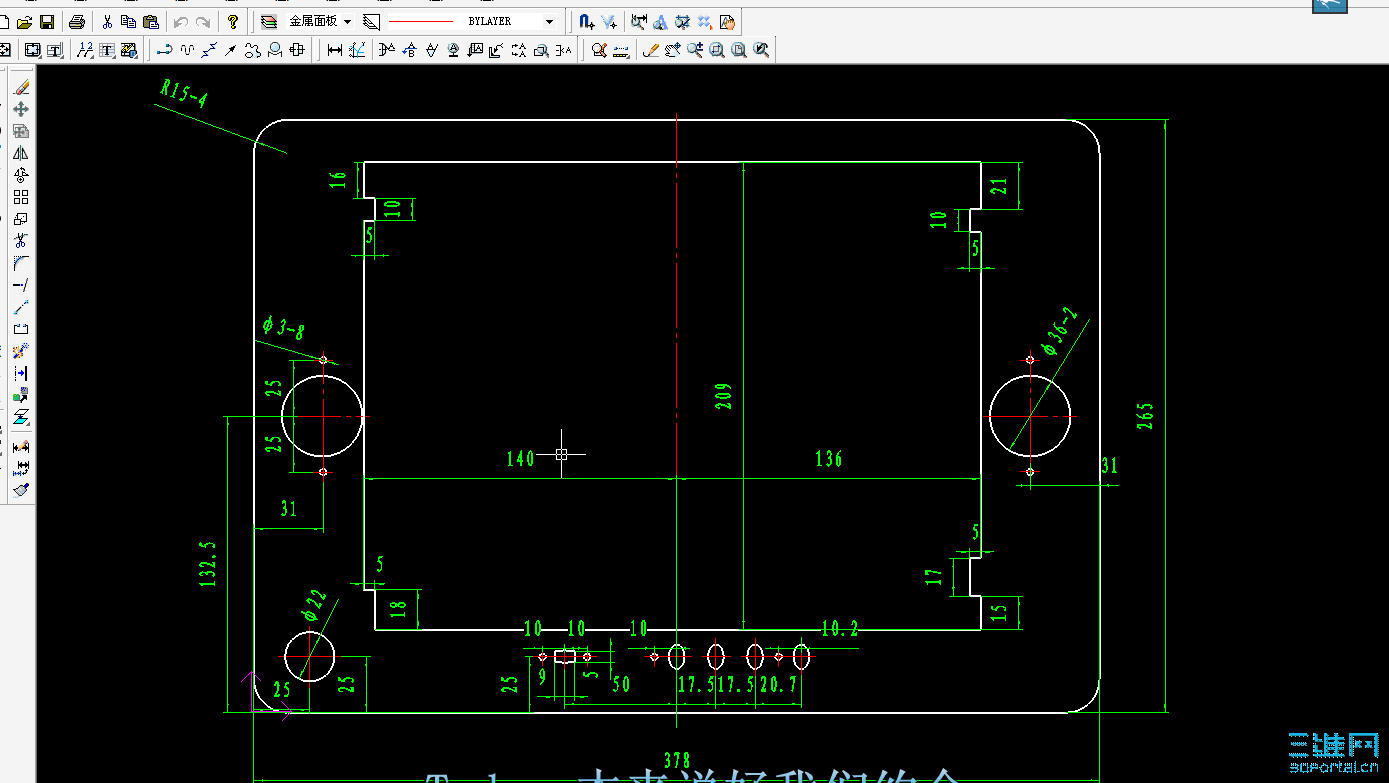Image resolution: width=1389 pixels, height=783 pixels.
Task: Select the Rotate tool below the Mirror tool
Action: tap(21, 175)
